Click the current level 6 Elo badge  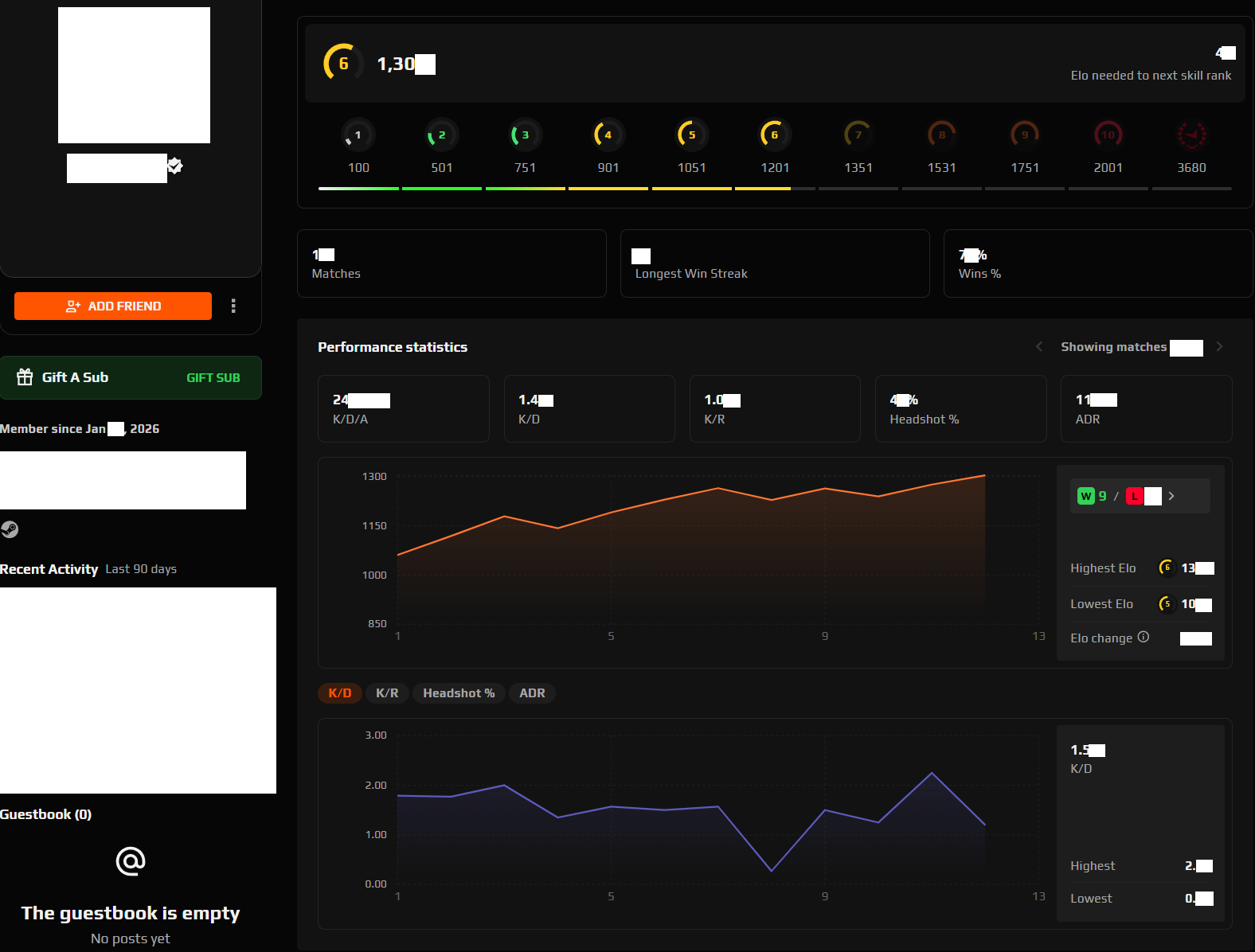coord(341,63)
